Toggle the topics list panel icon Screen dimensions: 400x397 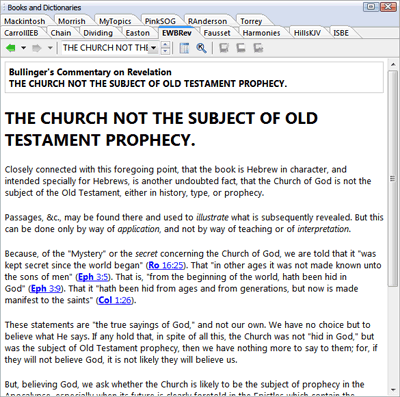pyautogui.click(x=184, y=48)
